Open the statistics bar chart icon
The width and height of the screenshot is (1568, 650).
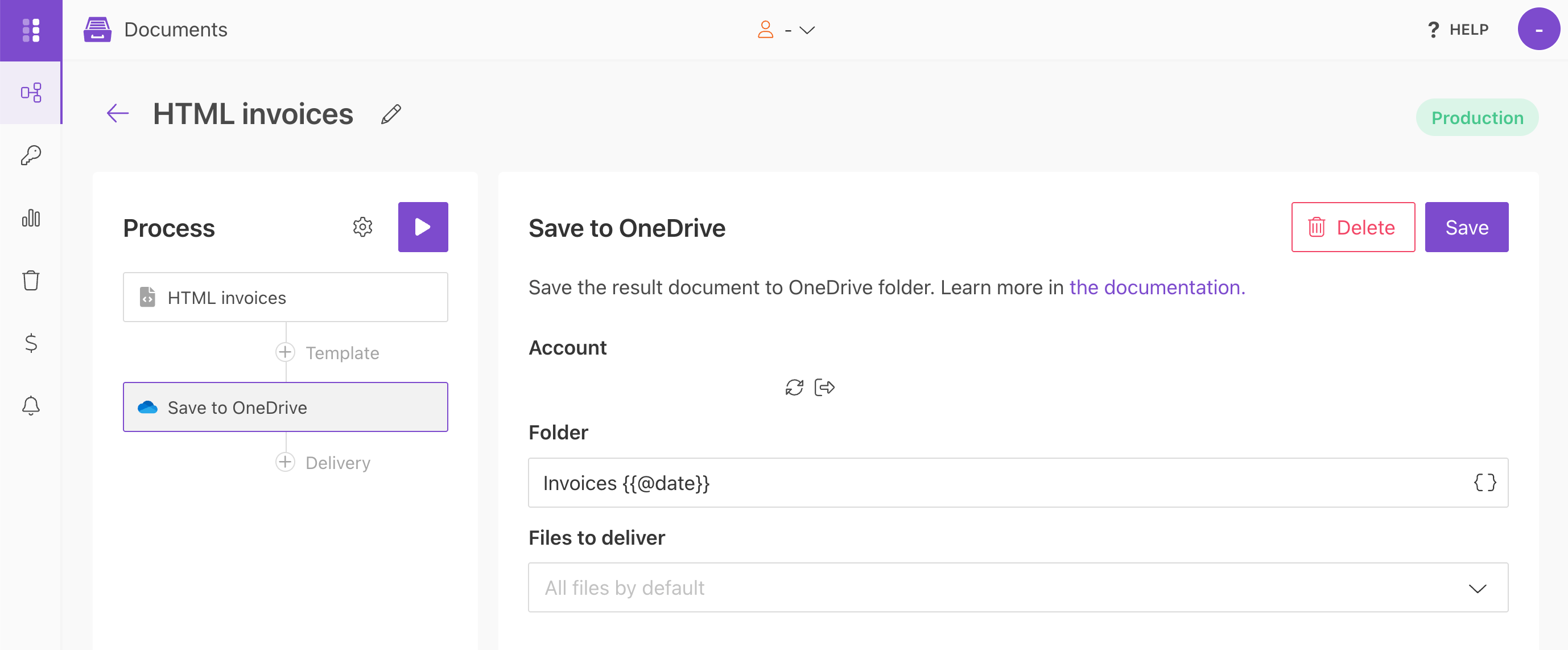(x=31, y=217)
